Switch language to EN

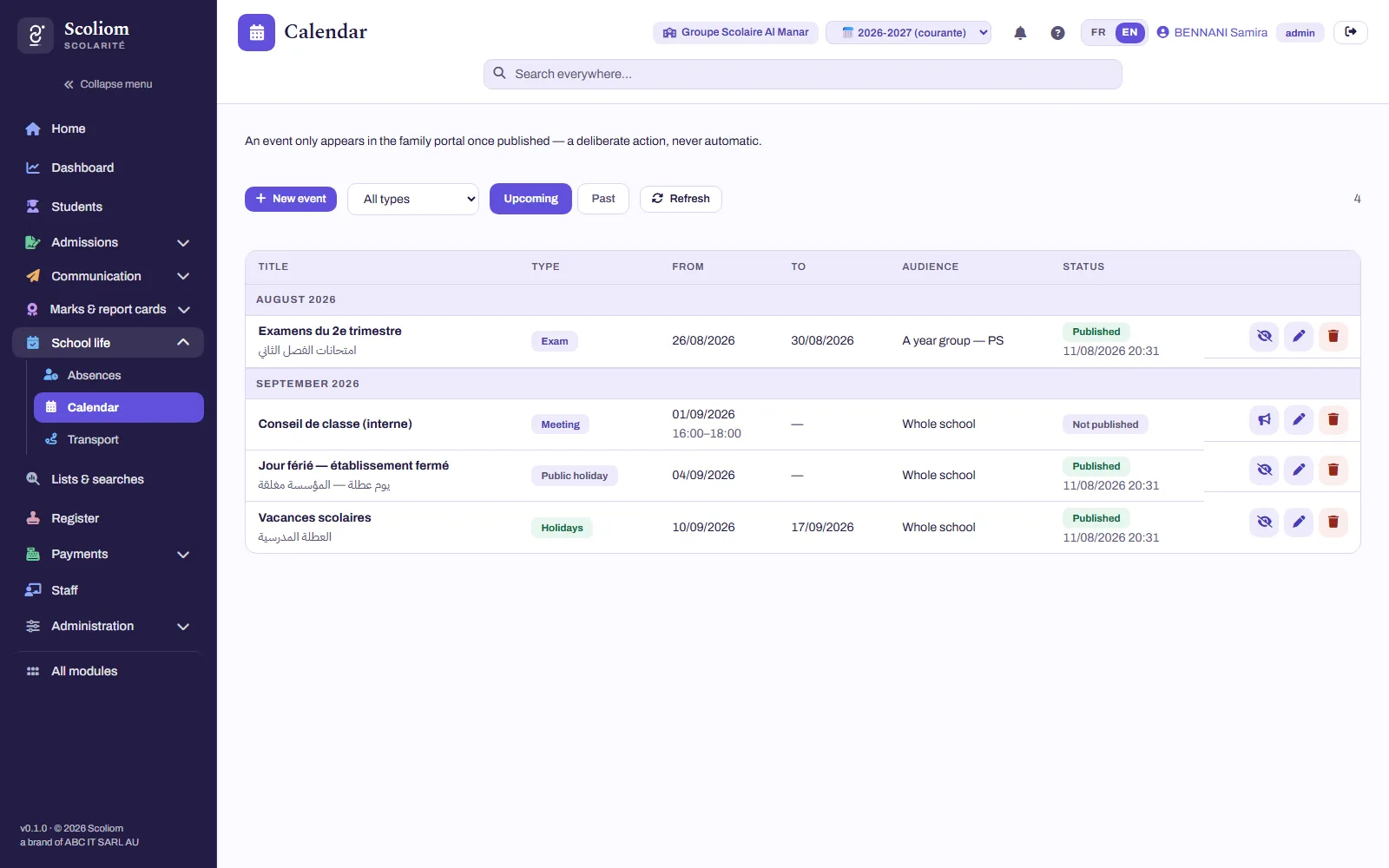coord(1129,32)
